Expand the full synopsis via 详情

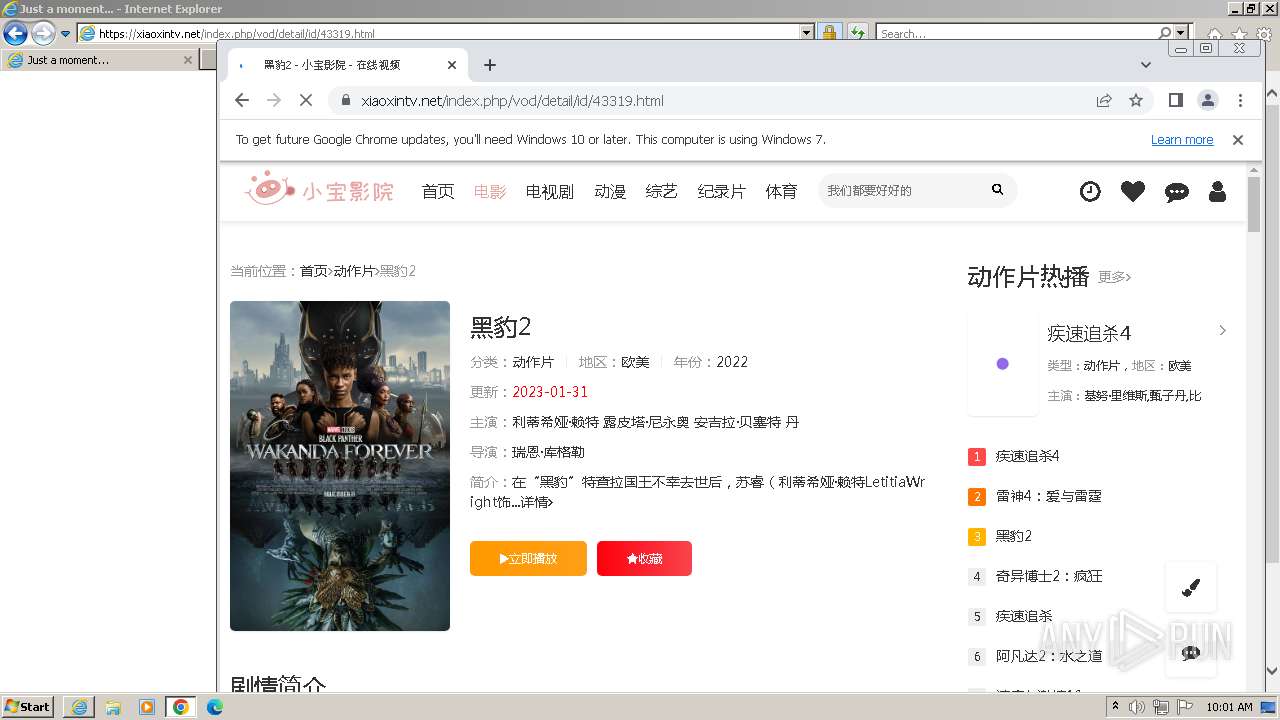(x=536, y=502)
